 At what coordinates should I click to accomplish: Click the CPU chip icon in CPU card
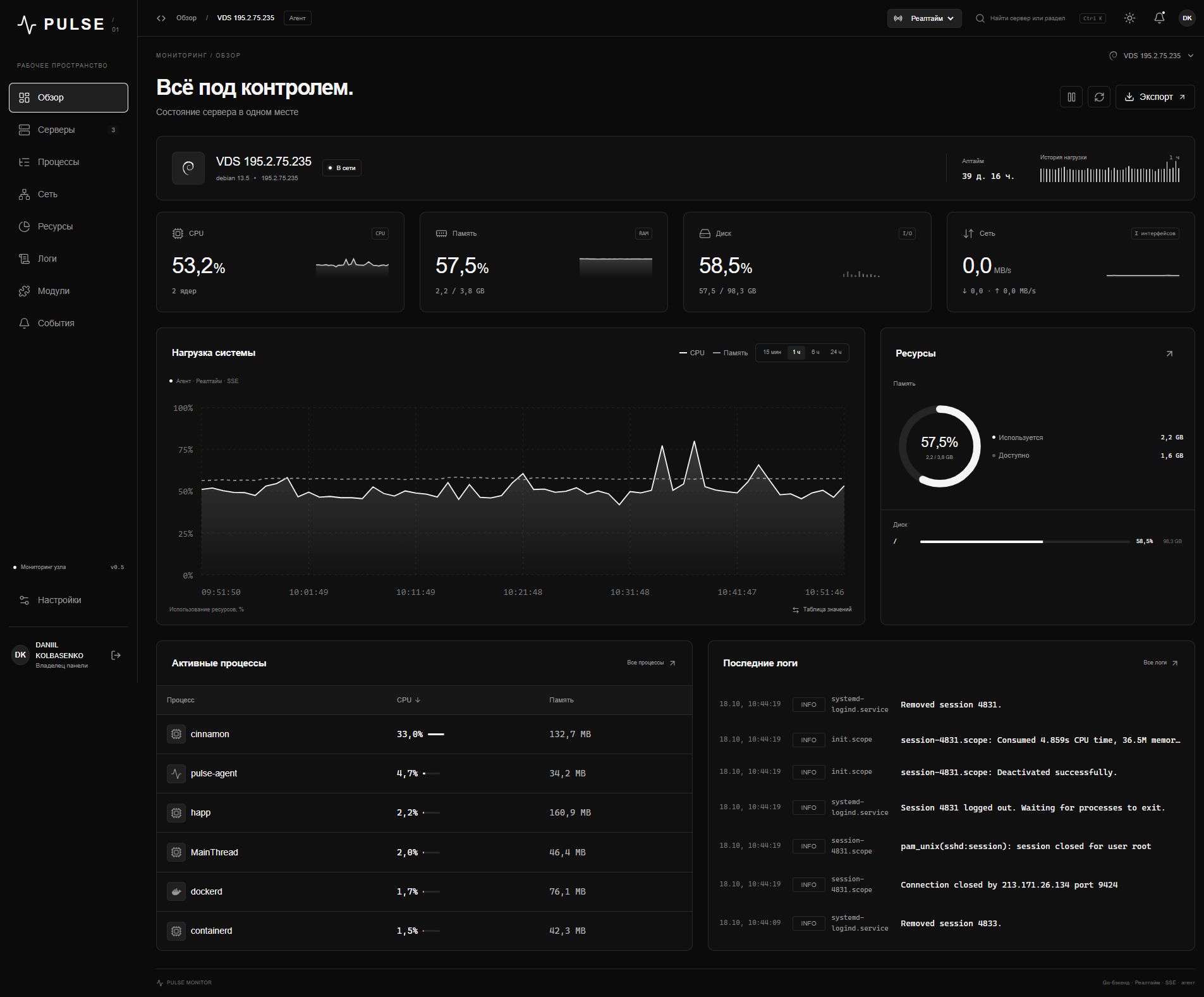pyautogui.click(x=178, y=233)
